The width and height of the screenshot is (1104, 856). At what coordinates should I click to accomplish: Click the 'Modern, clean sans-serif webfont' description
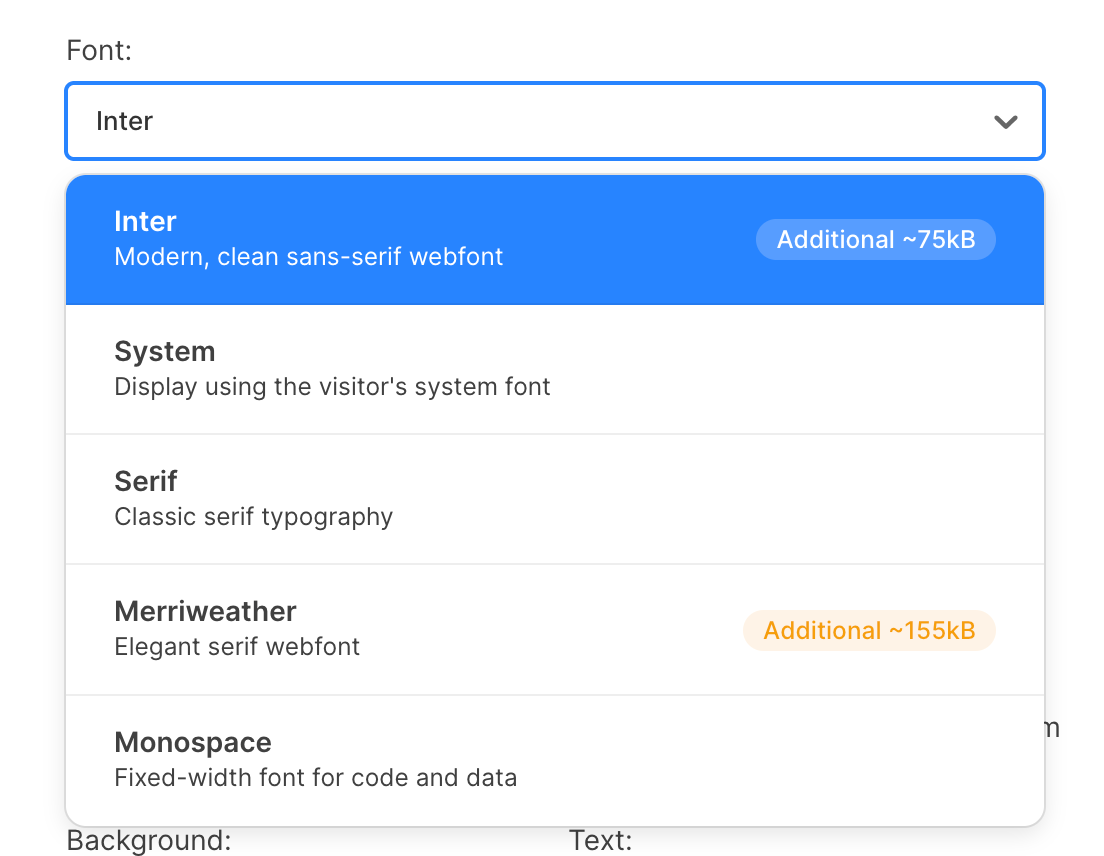pyautogui.click(x=308, y=257)
